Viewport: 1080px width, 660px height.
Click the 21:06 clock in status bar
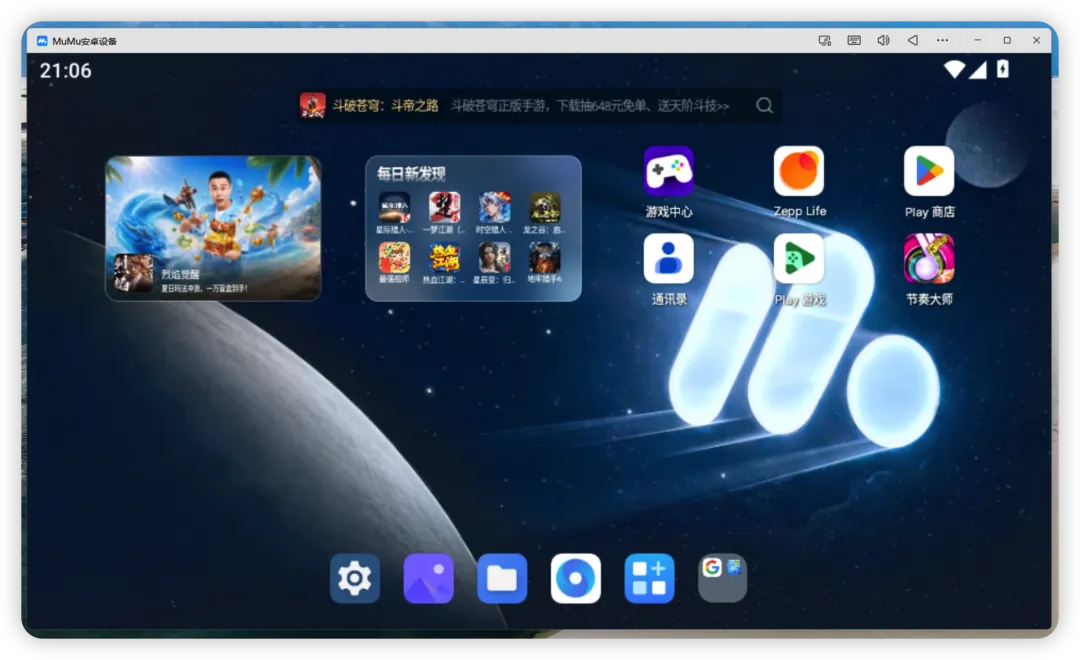click(x=65, y=70)
